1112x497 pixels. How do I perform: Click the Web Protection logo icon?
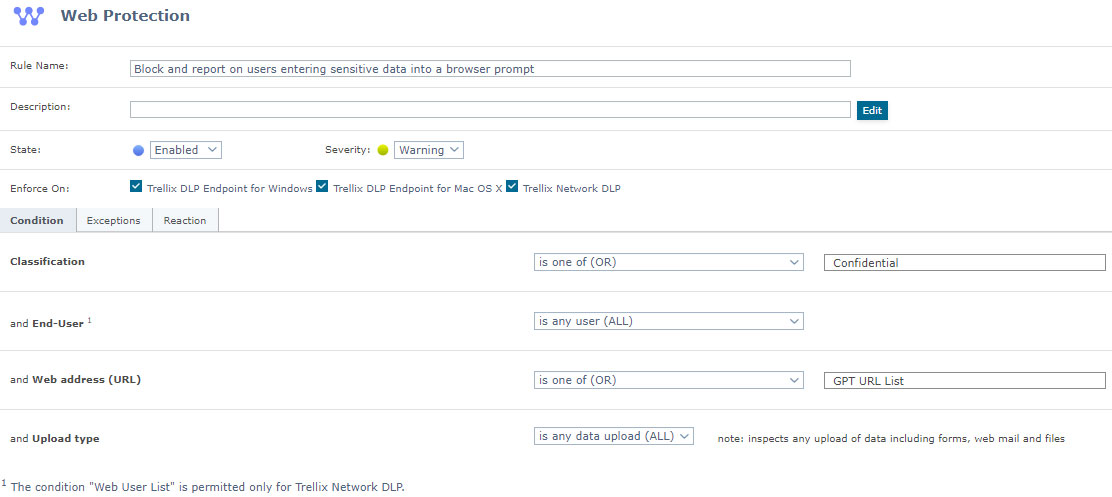pyautogui.click(x=29, y=16)
